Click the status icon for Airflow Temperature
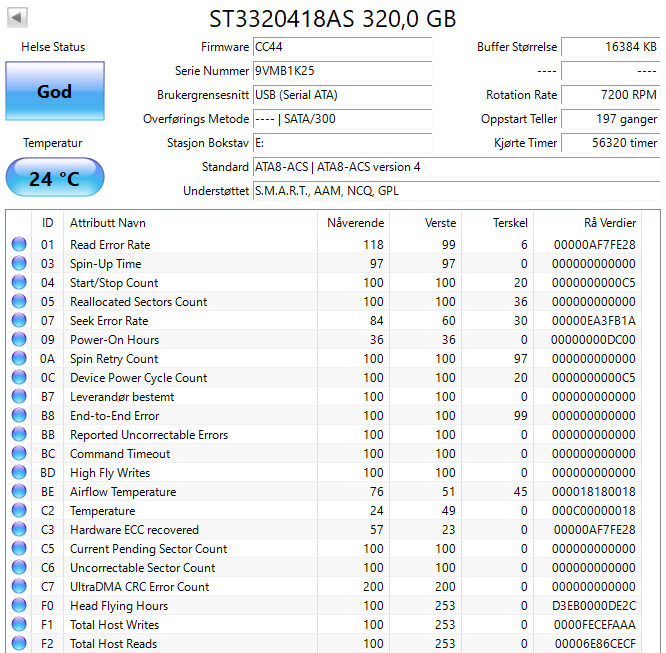Image resolution: width=666 pixels, height=653 pixels. (19, 492)
